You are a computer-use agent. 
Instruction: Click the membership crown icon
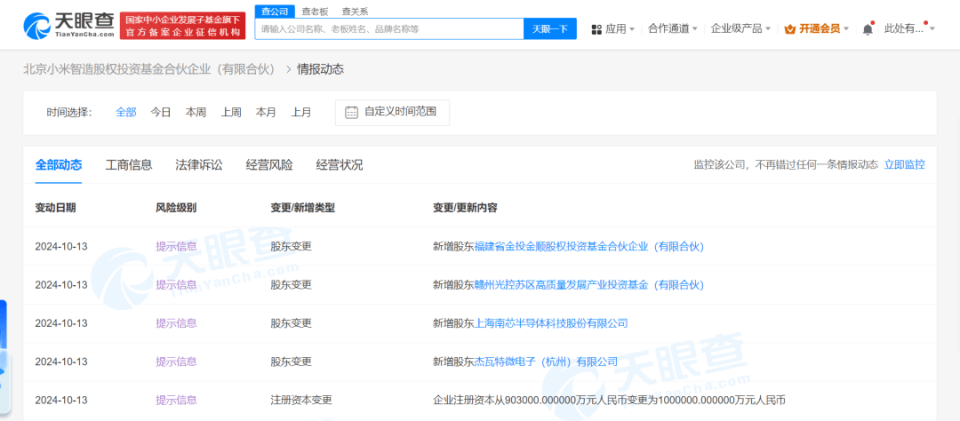click(789, 29)
